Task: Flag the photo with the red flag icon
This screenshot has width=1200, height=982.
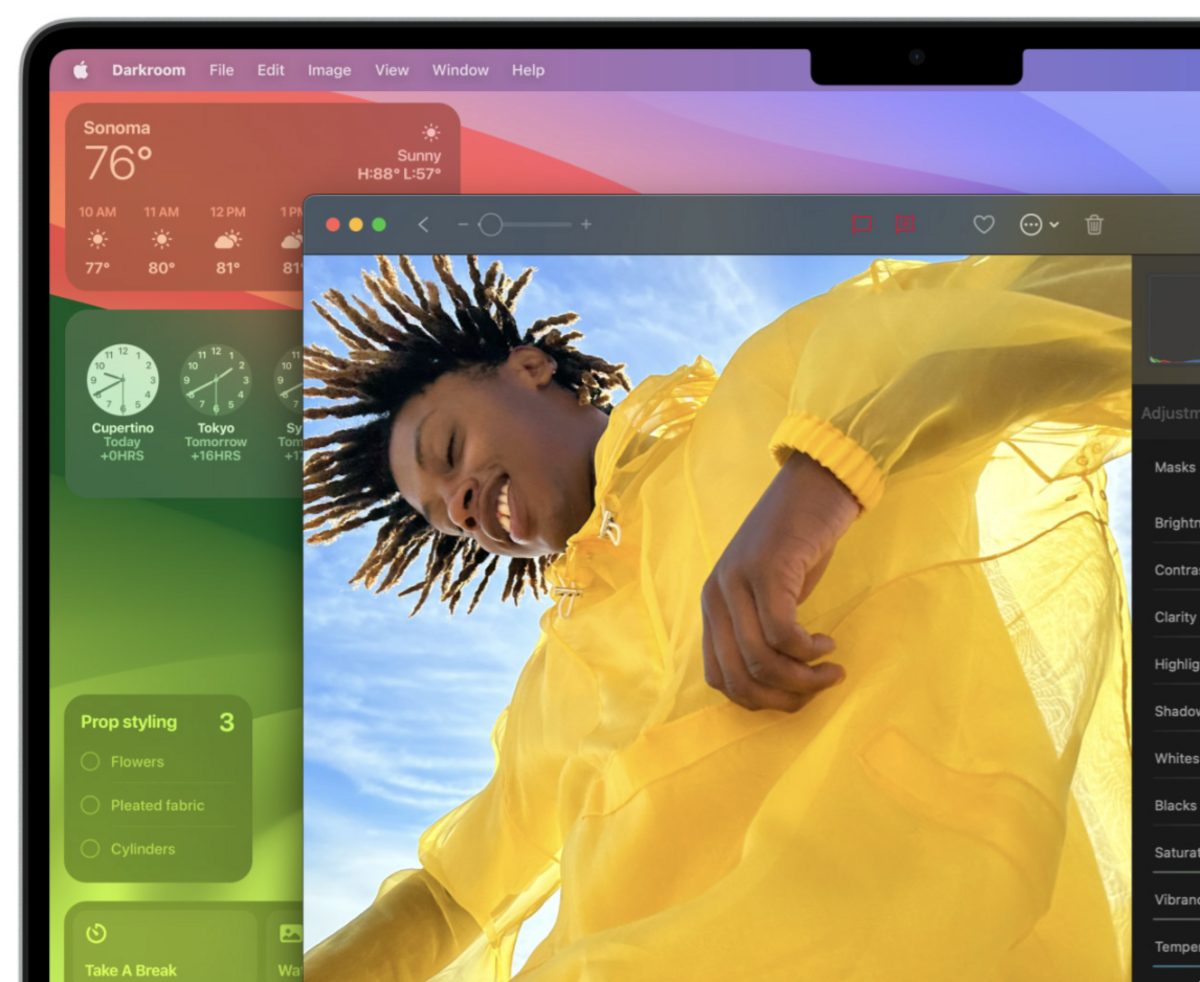Action: click(861, 225)
